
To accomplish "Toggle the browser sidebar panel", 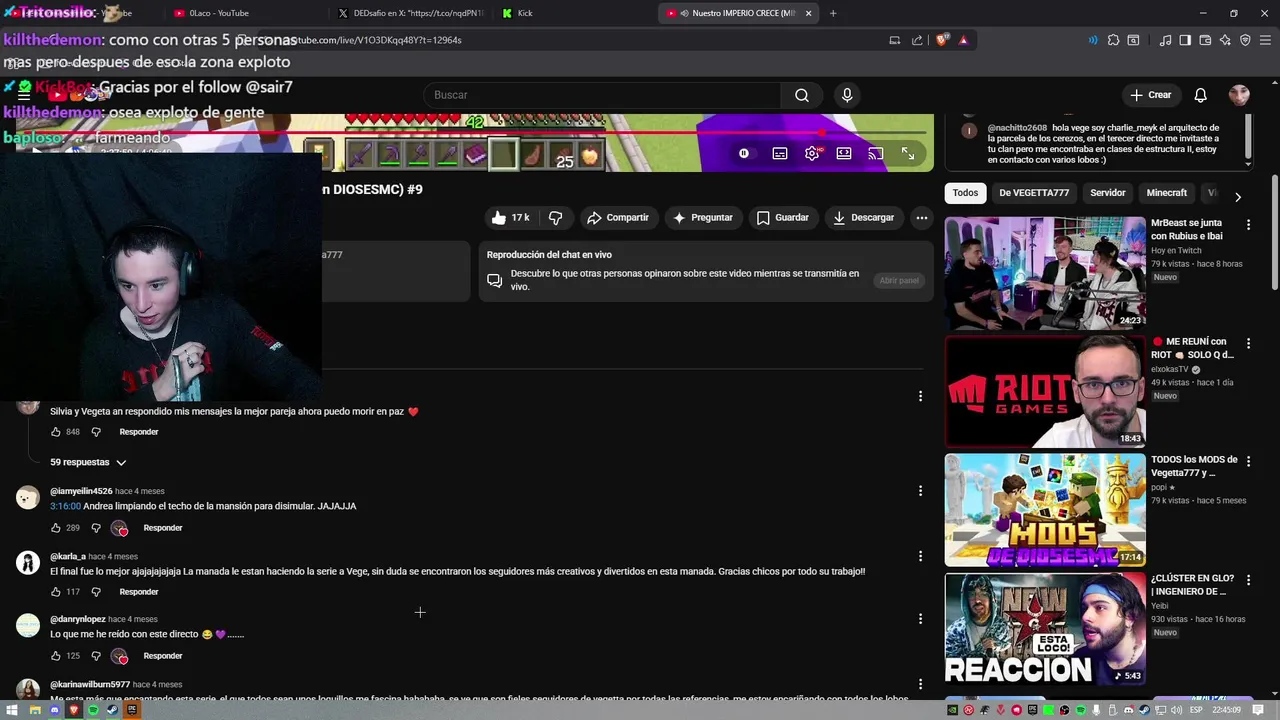I will 1185,40.
